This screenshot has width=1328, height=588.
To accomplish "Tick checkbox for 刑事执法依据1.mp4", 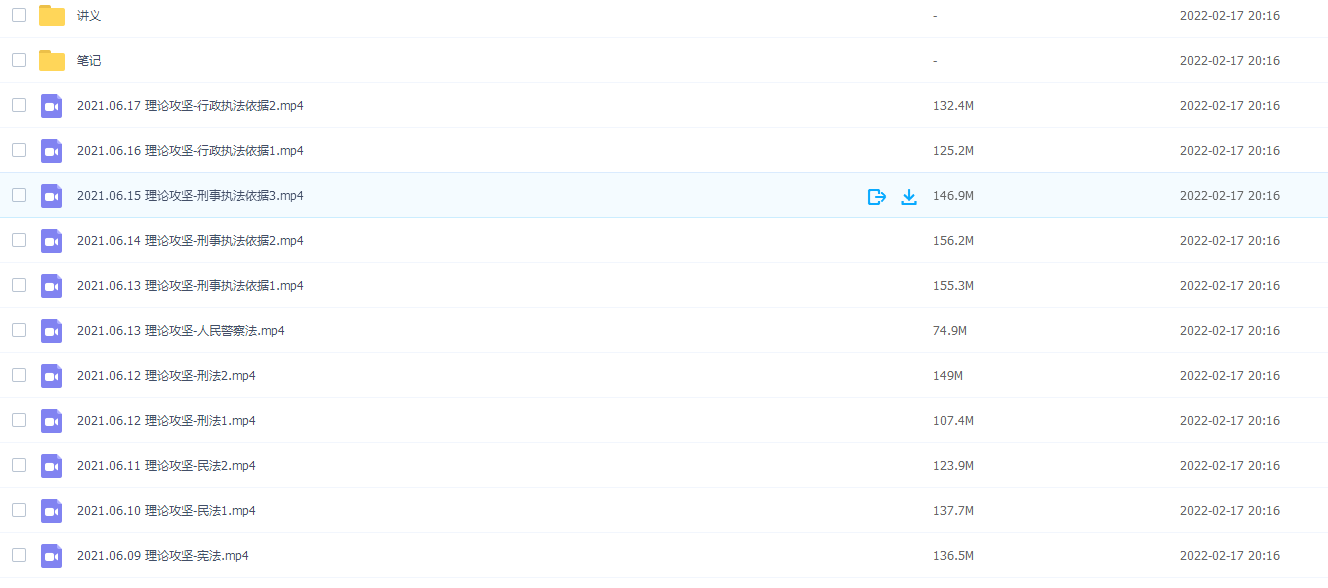I will (x=19, y=285).
